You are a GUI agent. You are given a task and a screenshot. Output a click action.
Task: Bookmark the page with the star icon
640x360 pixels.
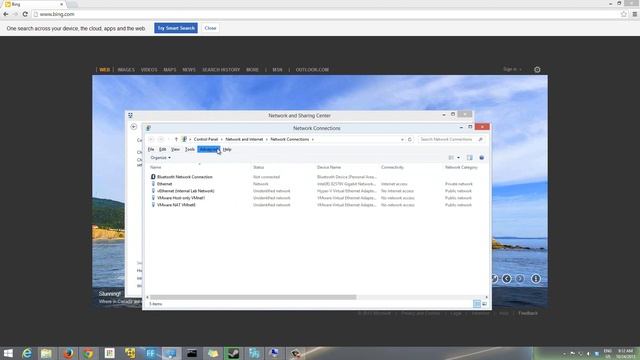(624, 14)
